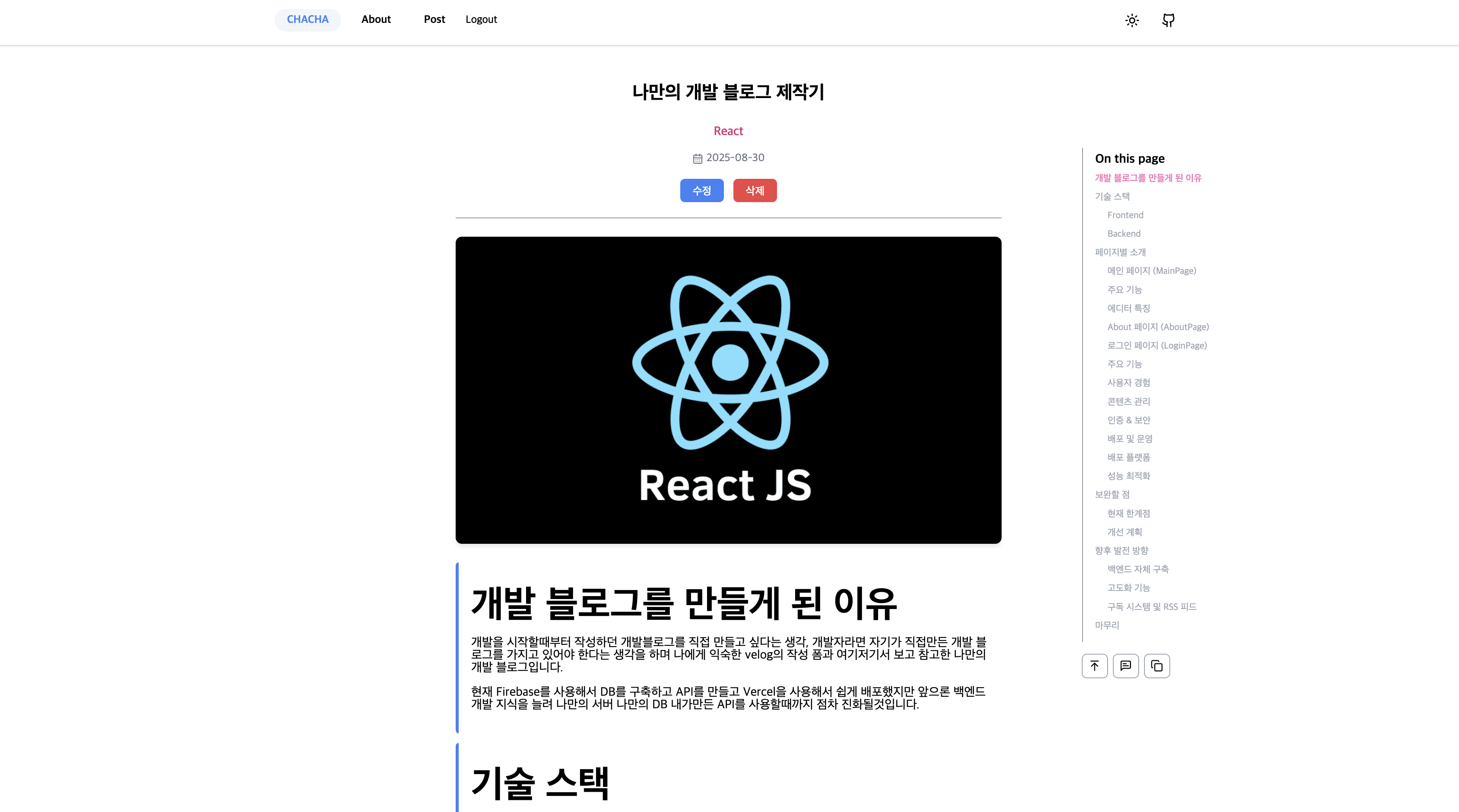Open the React category link
This screenshot has width=1459, height=812.
728,131
